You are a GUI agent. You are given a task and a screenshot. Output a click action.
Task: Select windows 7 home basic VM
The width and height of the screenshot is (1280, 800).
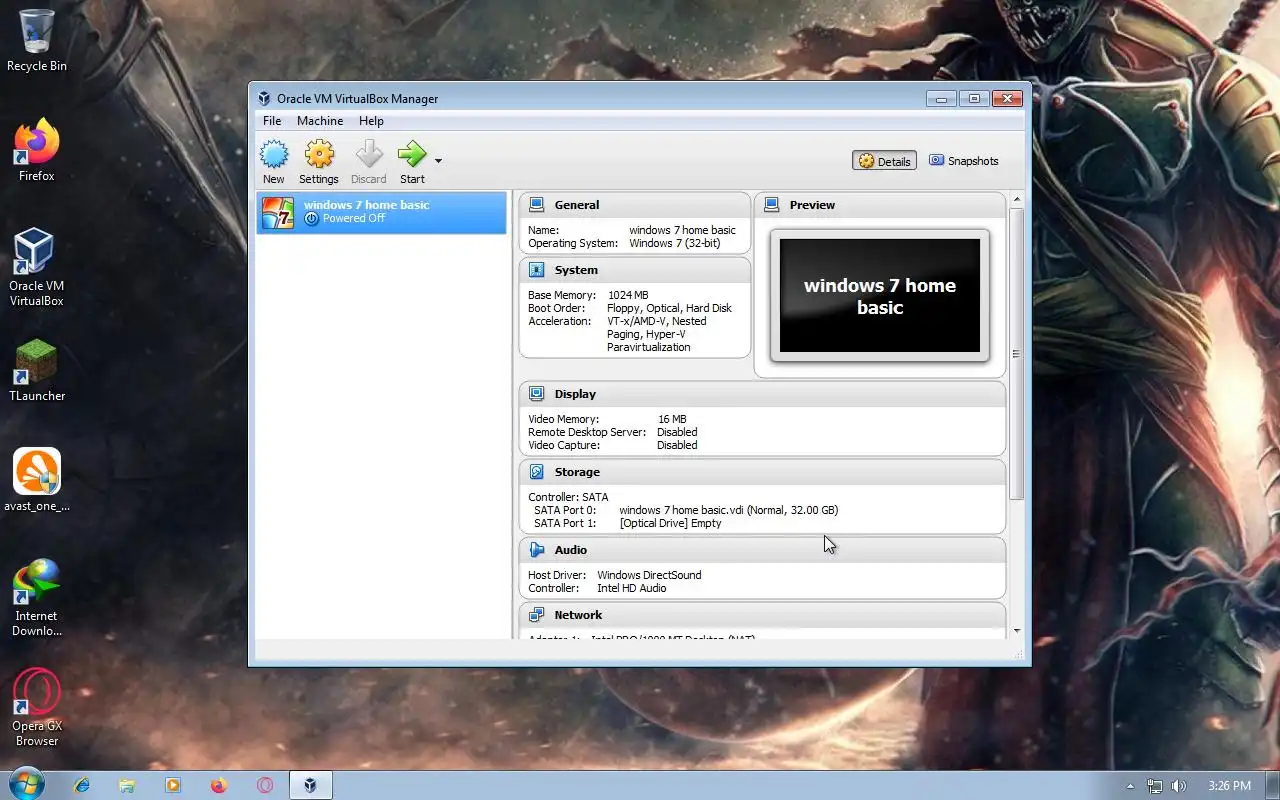(381, 212)
